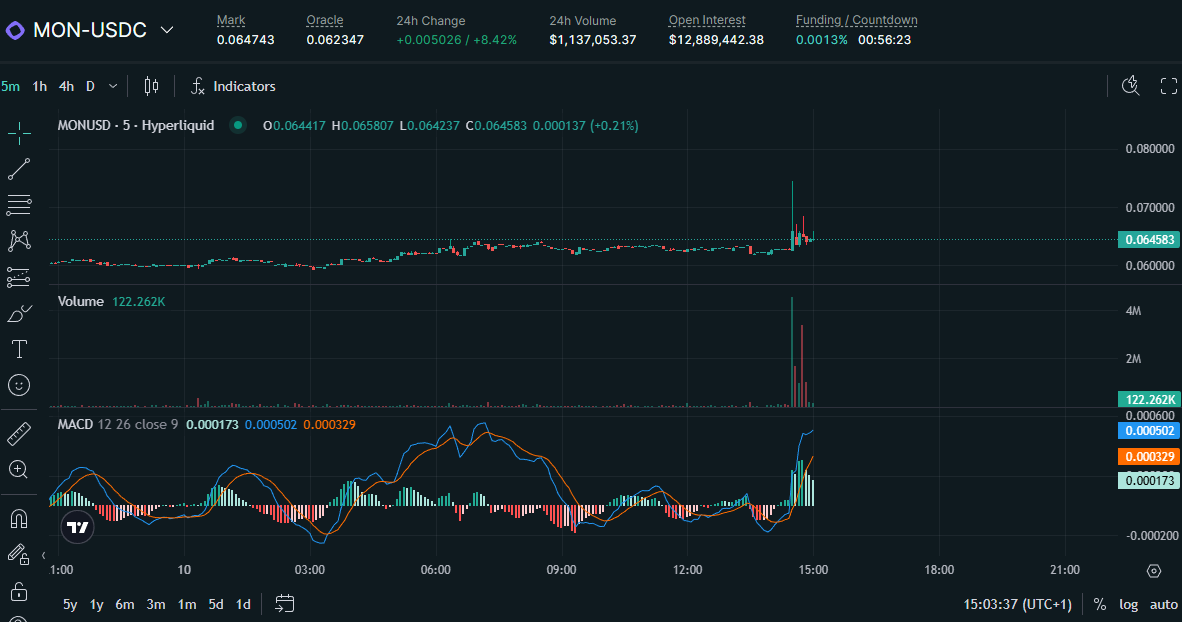
Task: Click the Oracle price label
Action: click(x=325, y=20)
